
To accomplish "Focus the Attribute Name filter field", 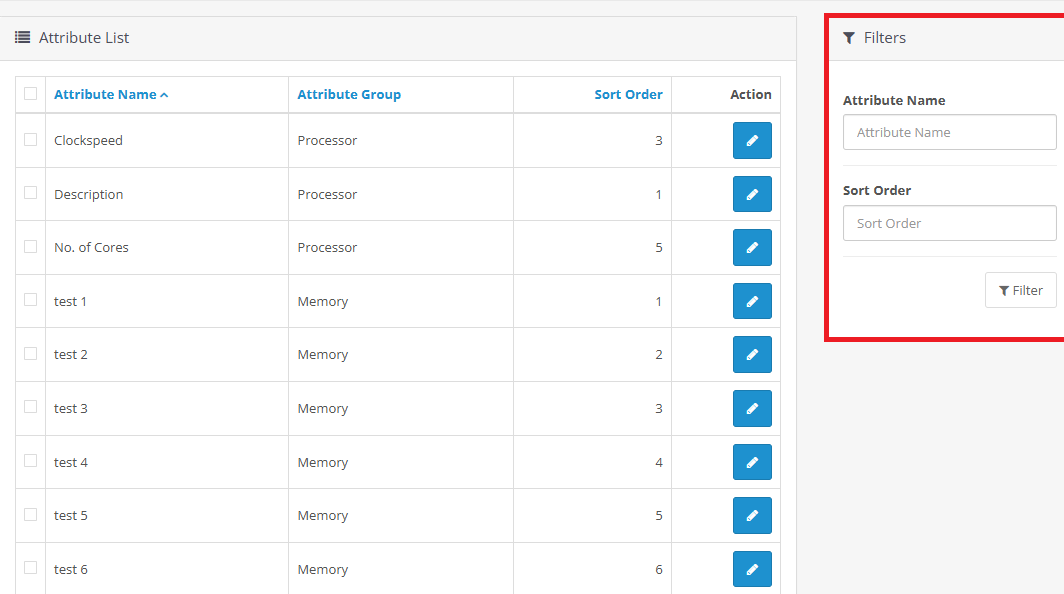I will tap(949, 132).
